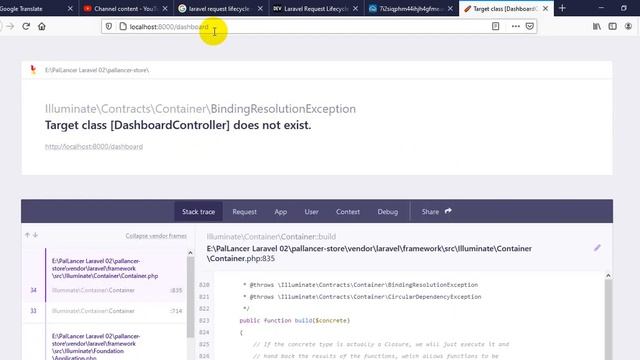Open a new browser tab

[x=562, y=8]
